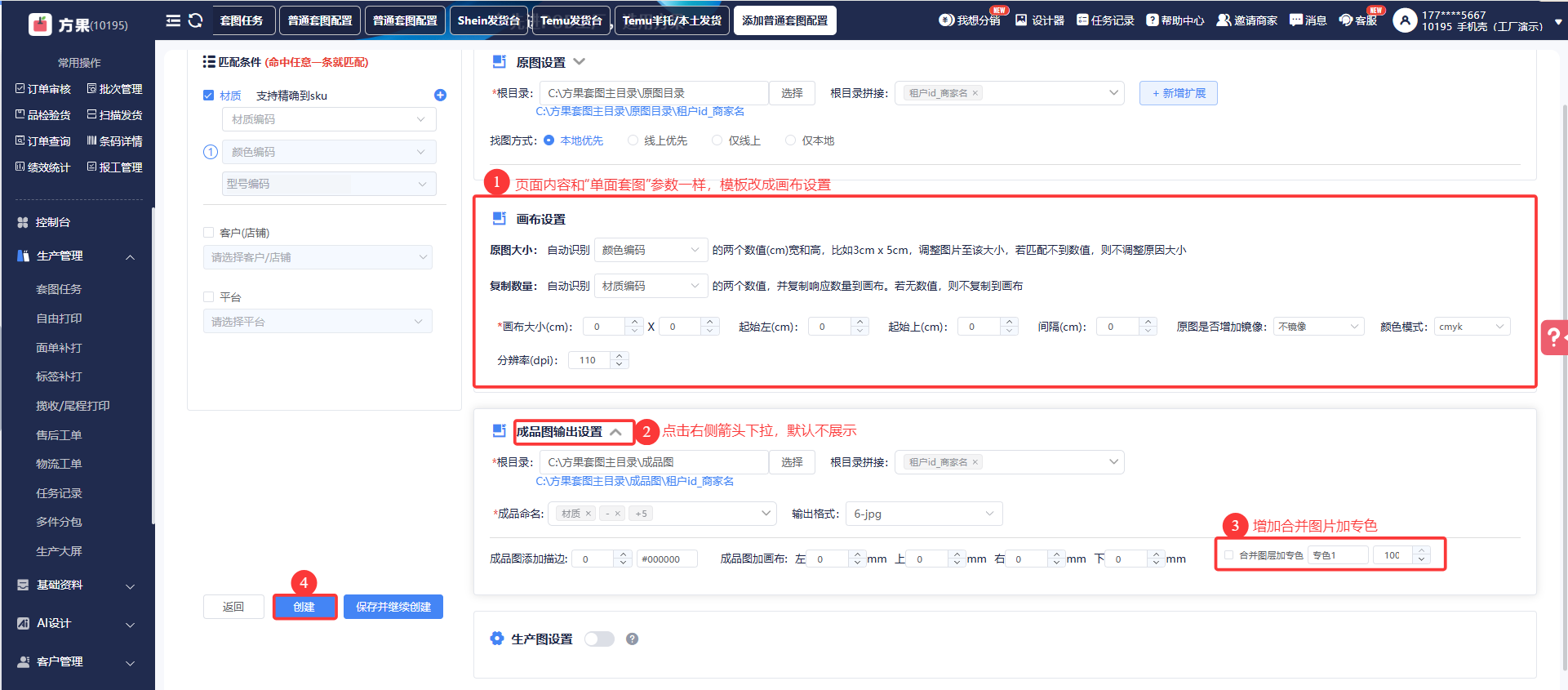Viewport: 1568px width, 690px height.
Task: Open the 输出格式 6-jpg dropdown
Action: 923,514
